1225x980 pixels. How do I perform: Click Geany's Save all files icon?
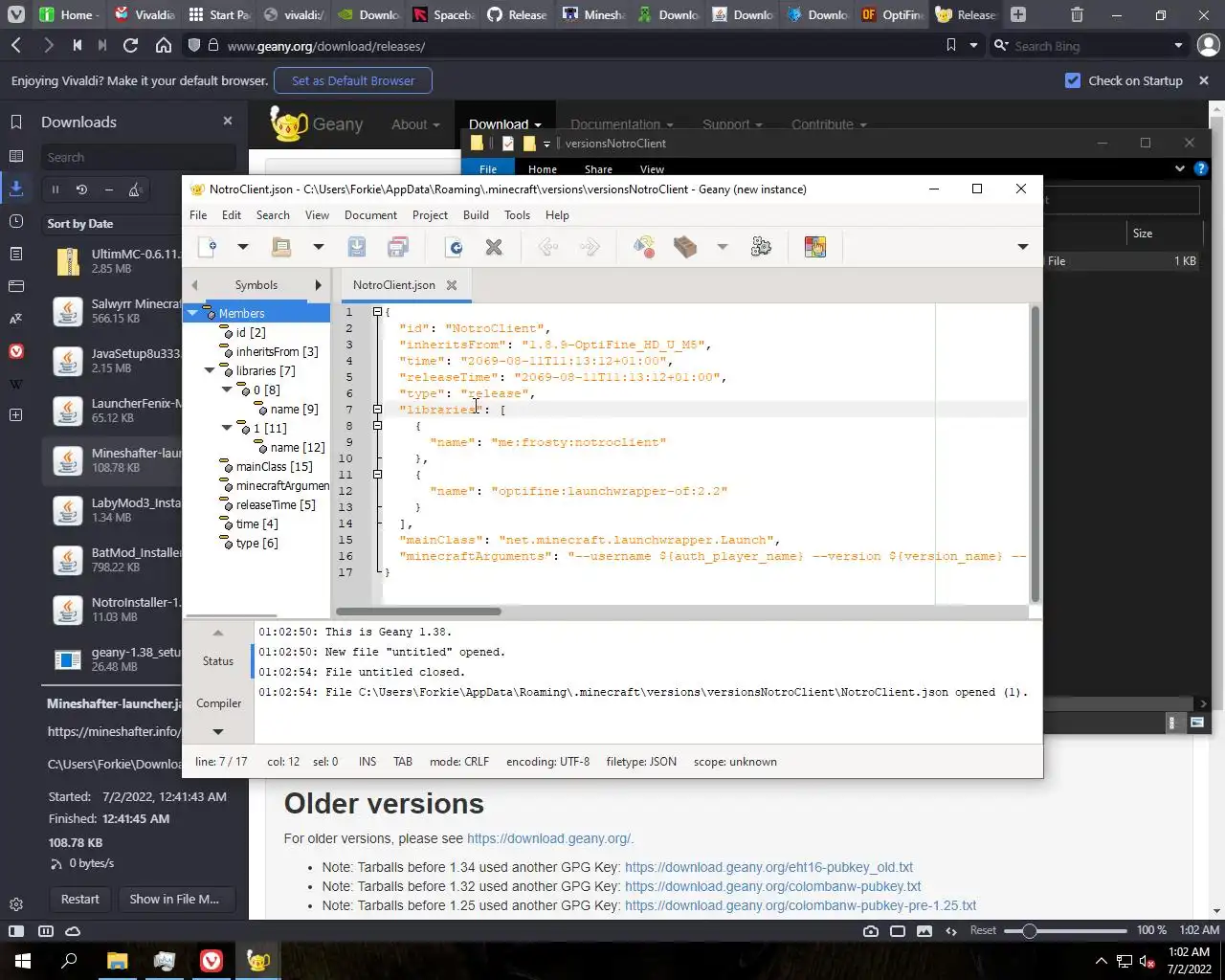coord(399,247)
